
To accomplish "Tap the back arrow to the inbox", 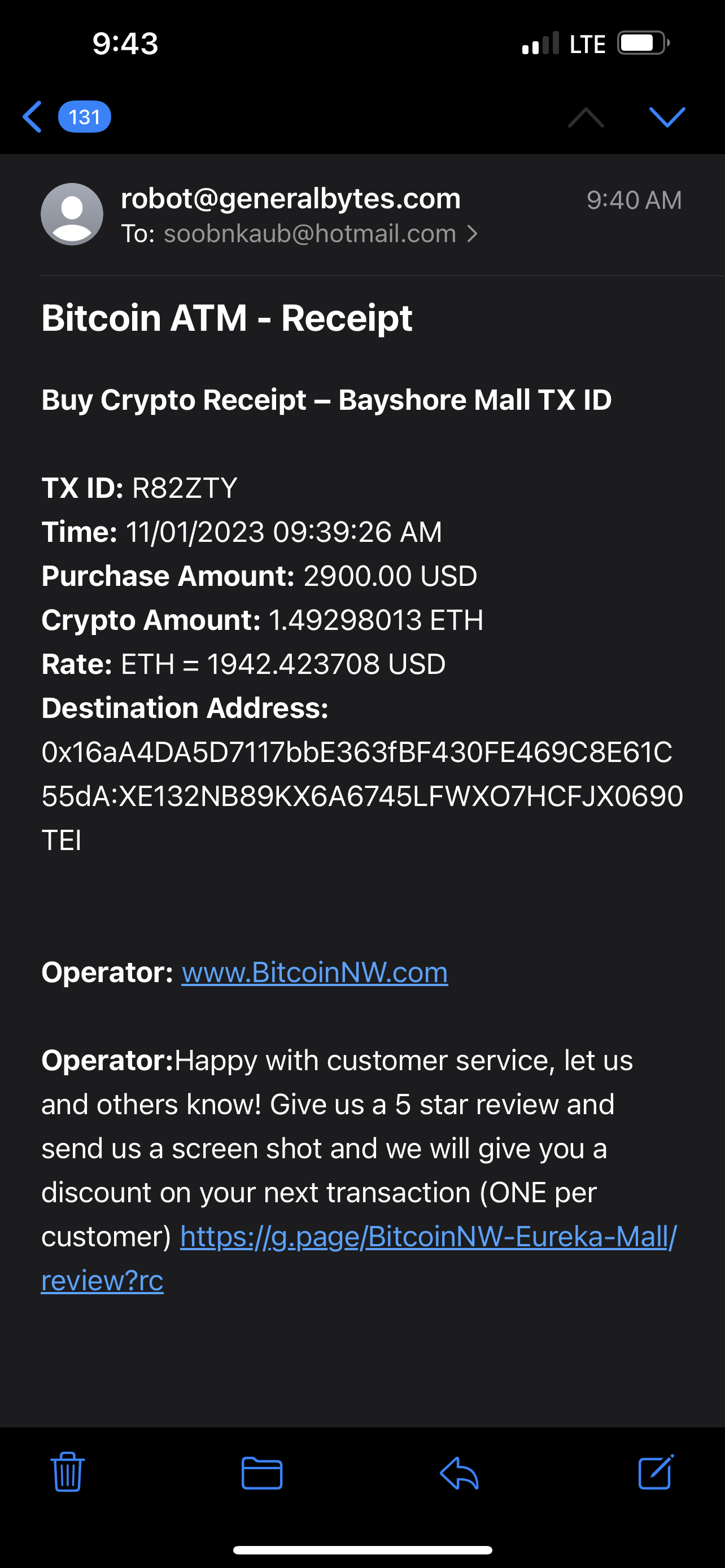I will pos(32,117).
